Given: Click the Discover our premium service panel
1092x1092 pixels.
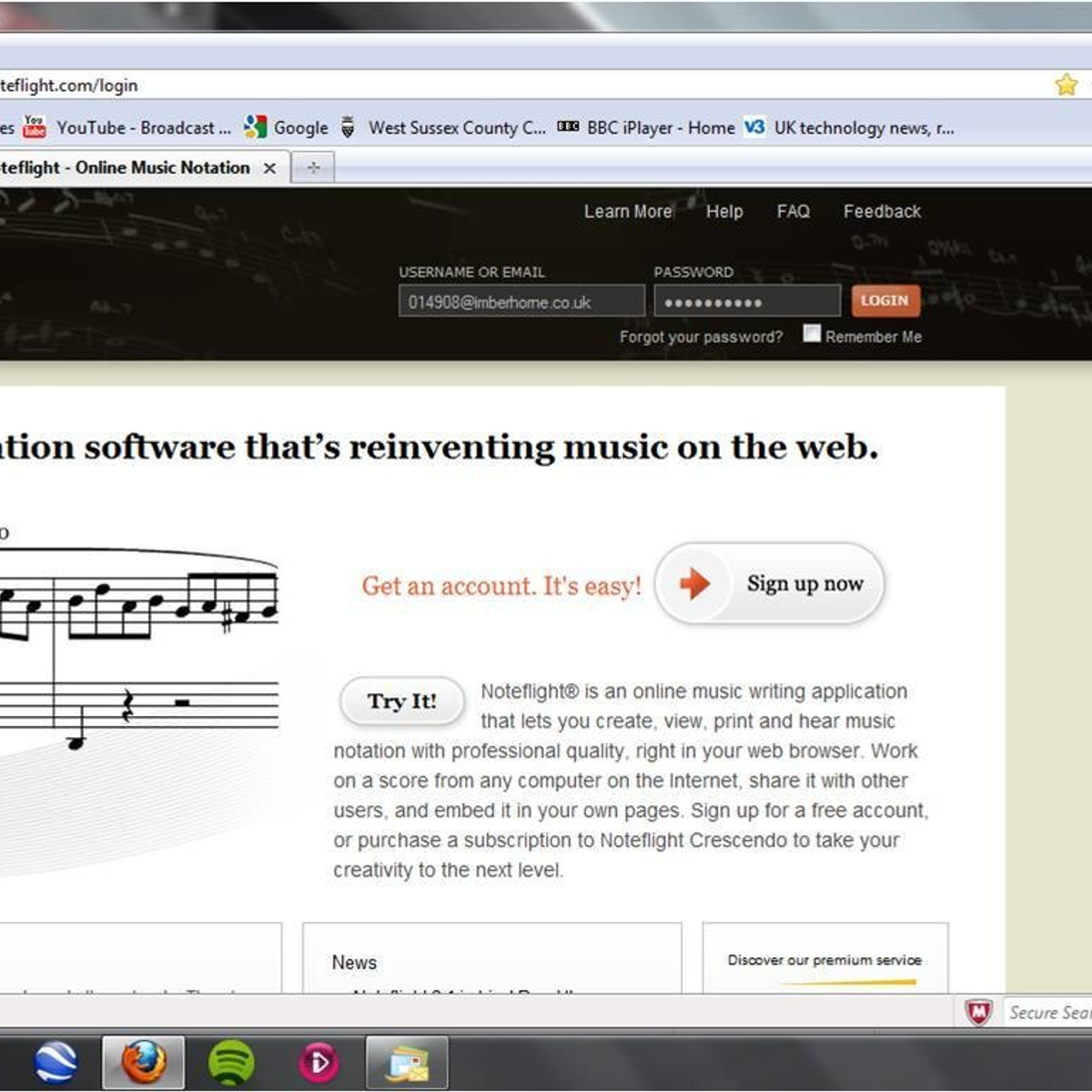Looking at the screenshot, I should 825,958.
